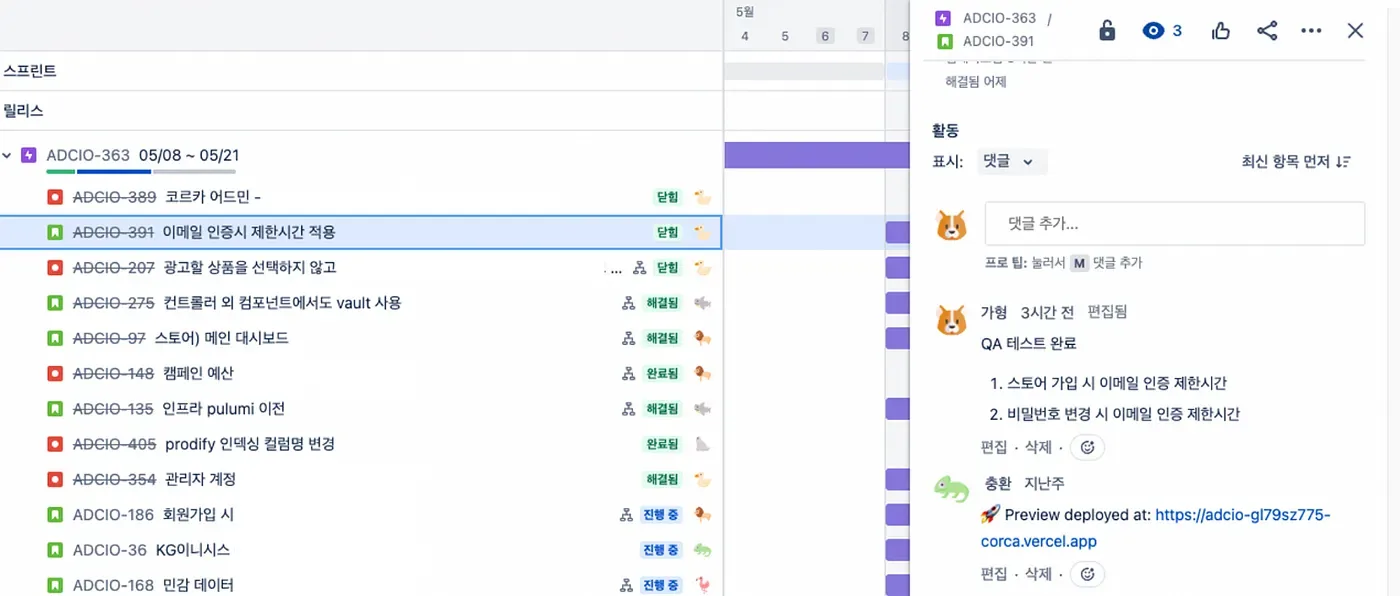Click the child-issues hierarchy icon on ADCIO-207
Viewport: 1400px width, 596px height.
[640, 268]
